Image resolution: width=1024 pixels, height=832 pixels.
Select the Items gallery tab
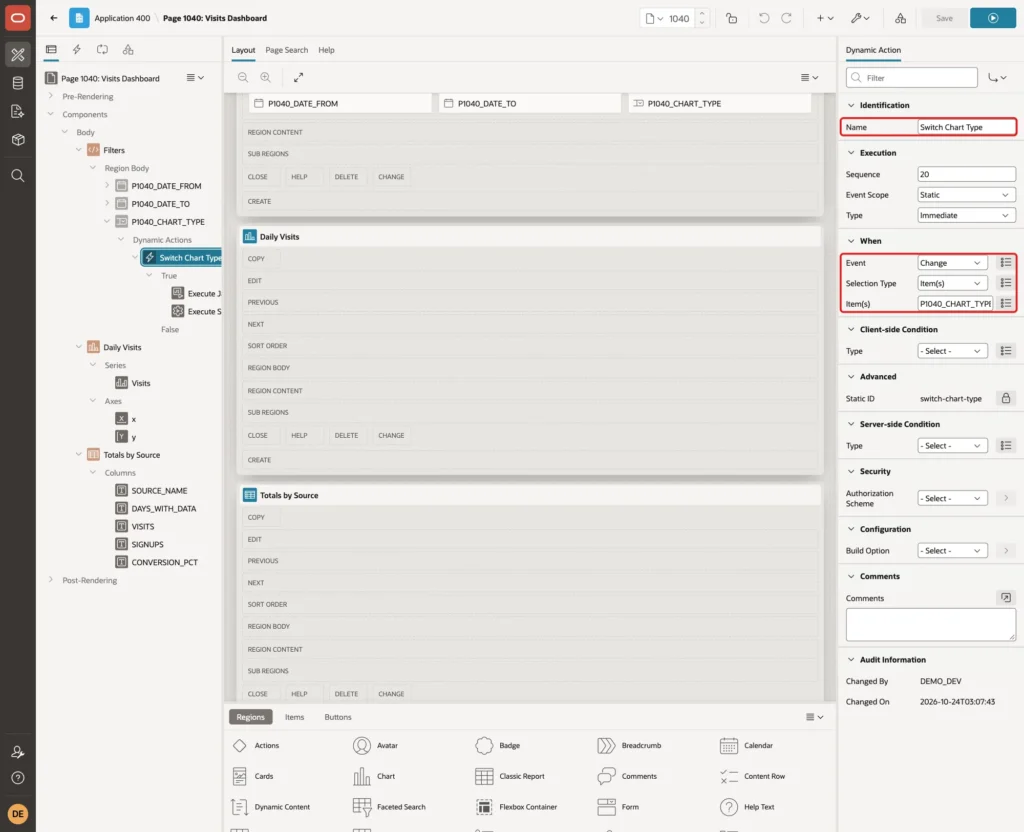(295, 717)
